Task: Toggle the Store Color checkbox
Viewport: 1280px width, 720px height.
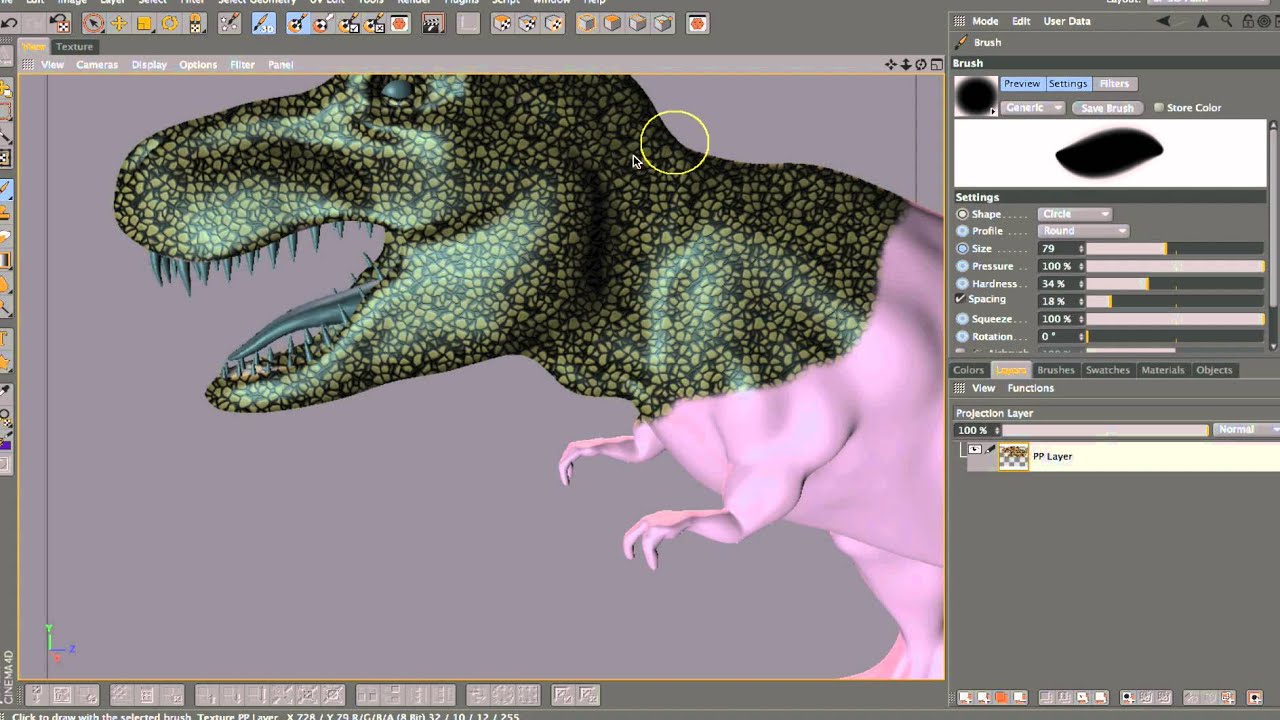Action: tap(1159, 108)
